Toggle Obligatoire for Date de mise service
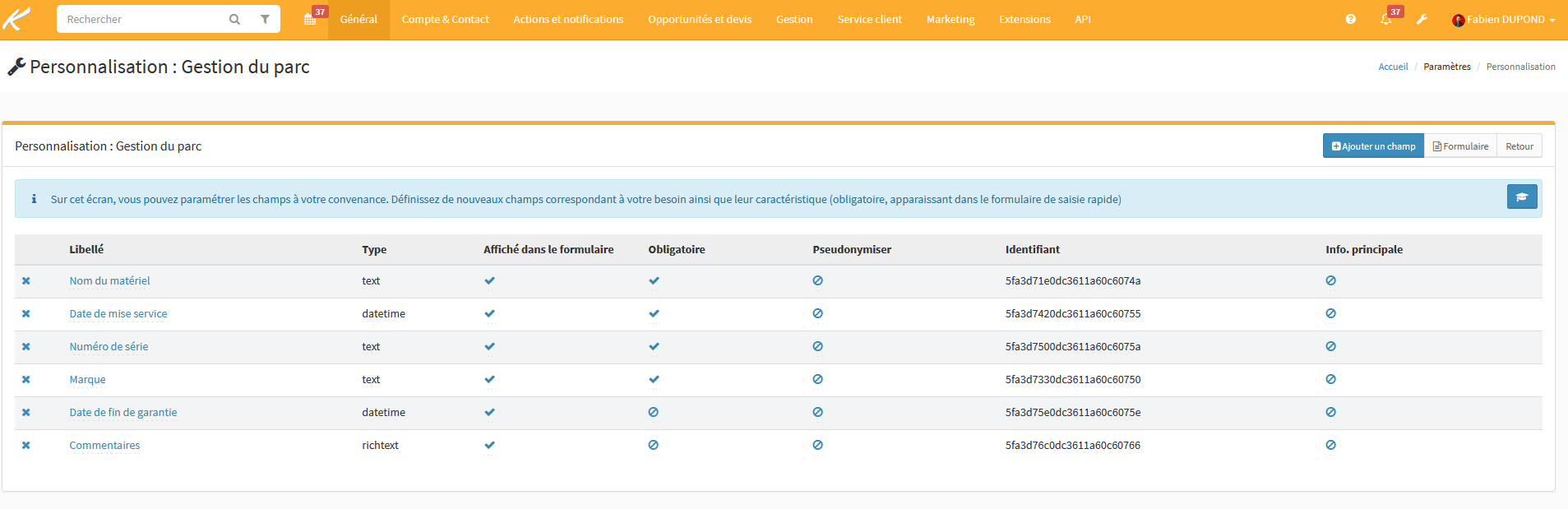The height and width of the screenshot is (509, 1568). click(x=654, y=313)
